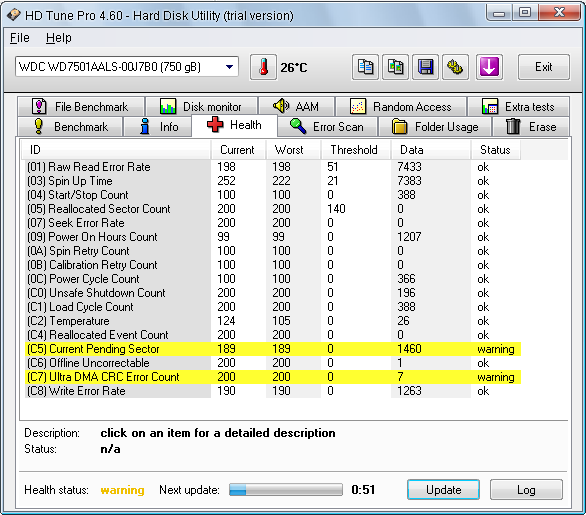Select the Raw Read Error Rate row

click(273, 167)
